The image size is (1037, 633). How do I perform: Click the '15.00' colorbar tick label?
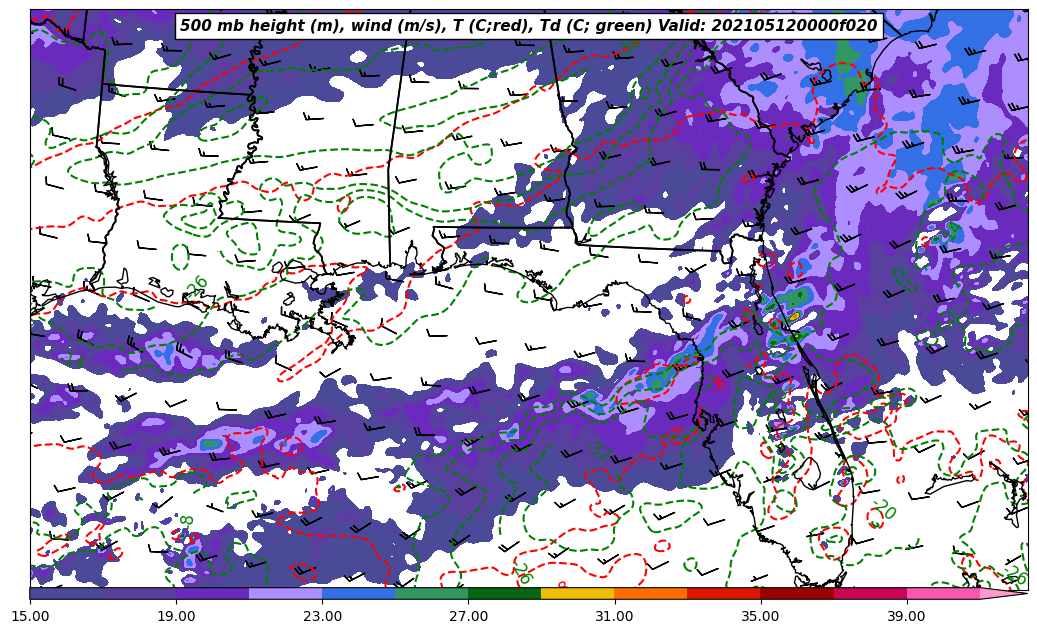pos(30,616)
